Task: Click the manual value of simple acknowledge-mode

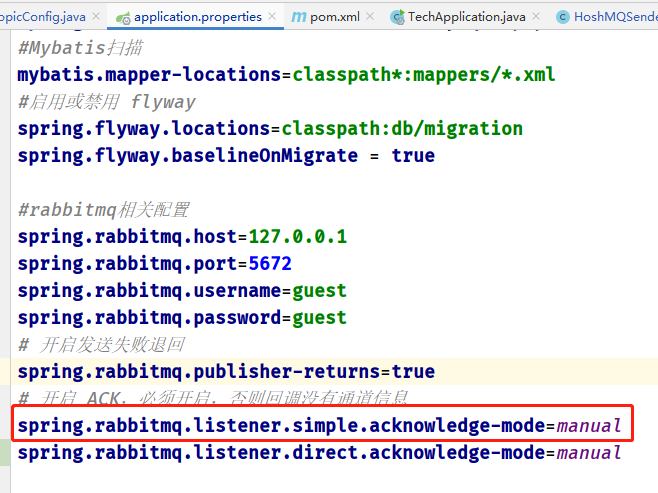Action: pos(589,426)
